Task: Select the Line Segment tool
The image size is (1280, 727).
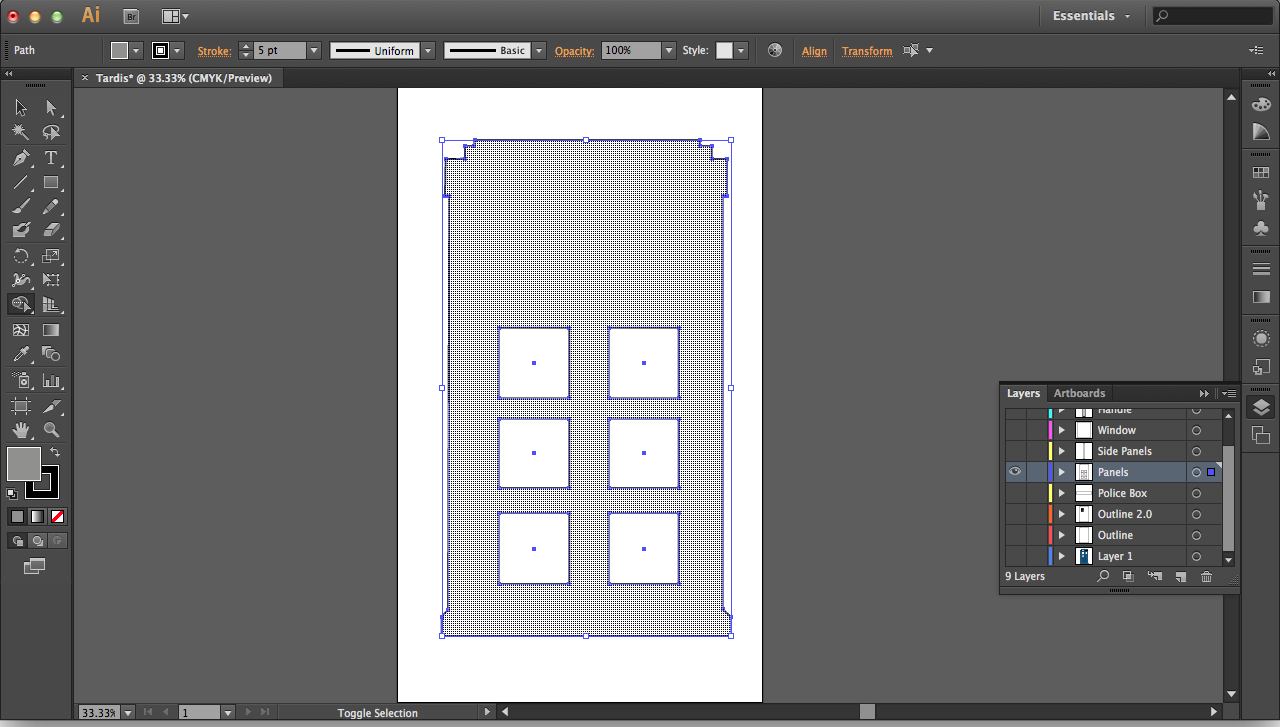Action: [x=21, y=182]
